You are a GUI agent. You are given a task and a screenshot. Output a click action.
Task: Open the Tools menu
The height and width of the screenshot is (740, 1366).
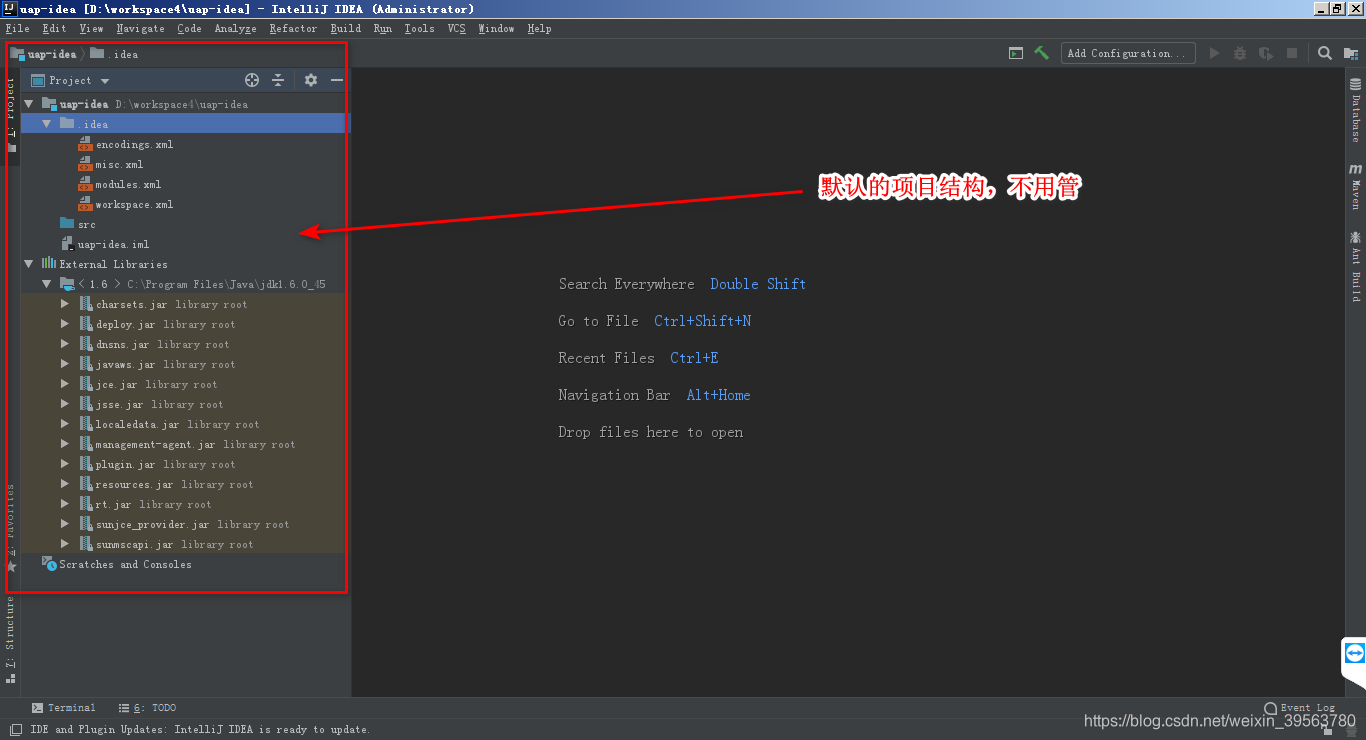click(x=419, y=28)
